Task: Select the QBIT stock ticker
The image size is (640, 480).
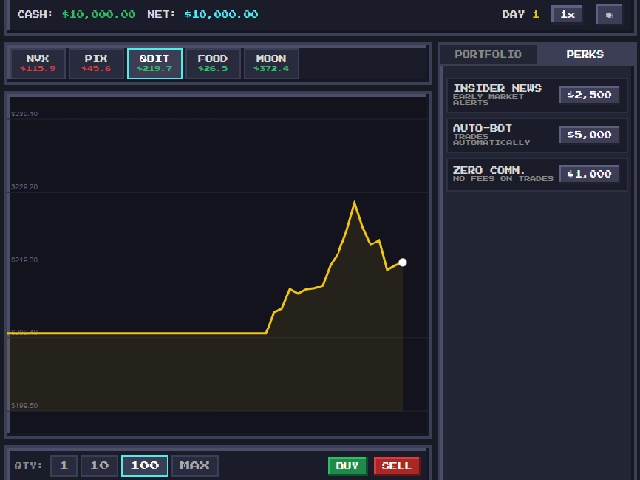Action: 155,63
